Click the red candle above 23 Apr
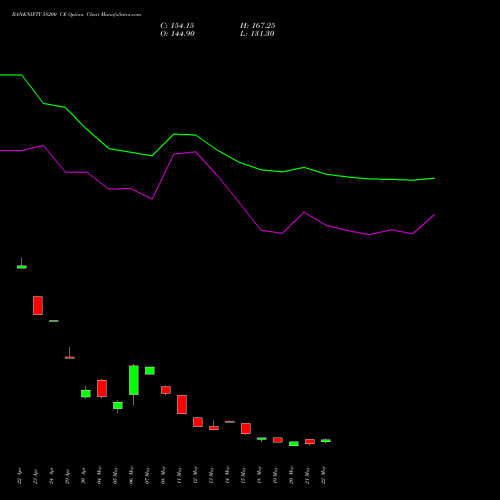 click(x=38, y=305)
